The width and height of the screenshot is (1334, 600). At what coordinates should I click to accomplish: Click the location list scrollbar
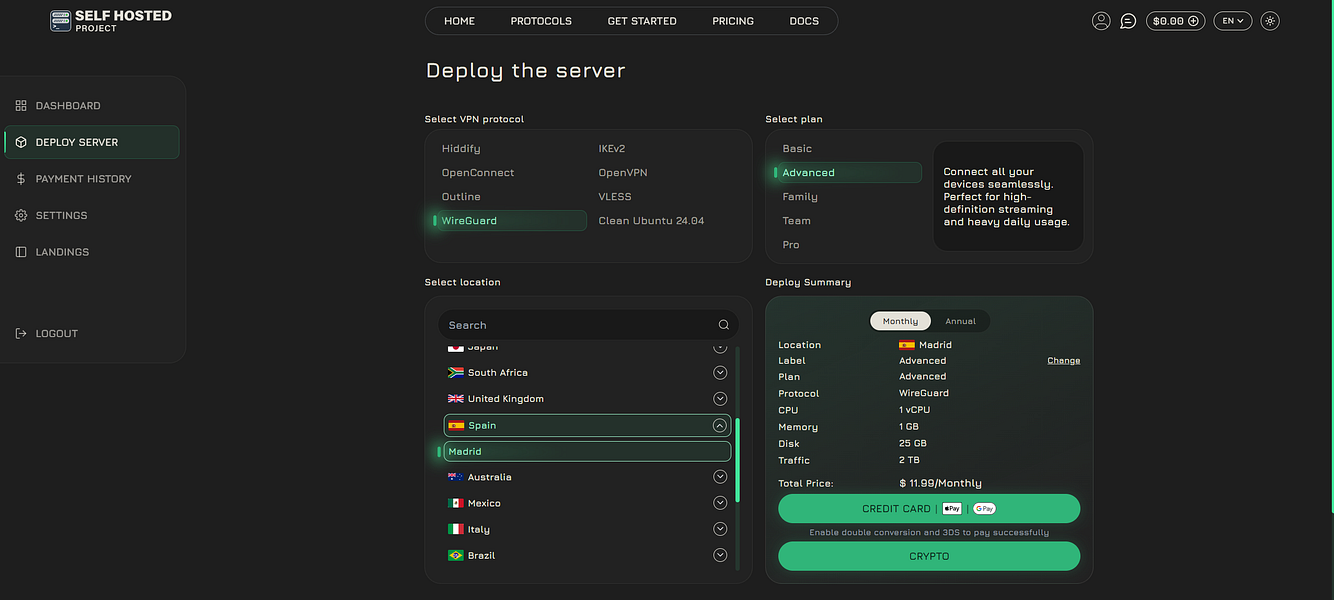coord(738,460)
